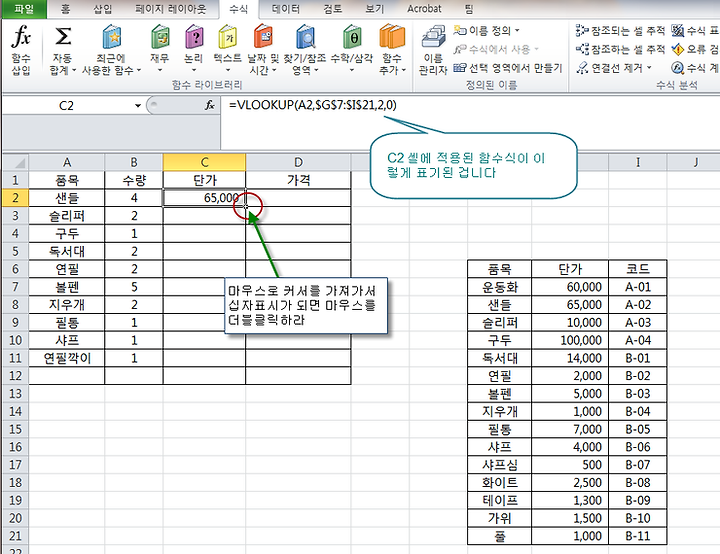Screen dimensions: 720x554
Task: Expand the Math & Trig (수학/삼각) dropdown arrow
Action: coord(352,70)
